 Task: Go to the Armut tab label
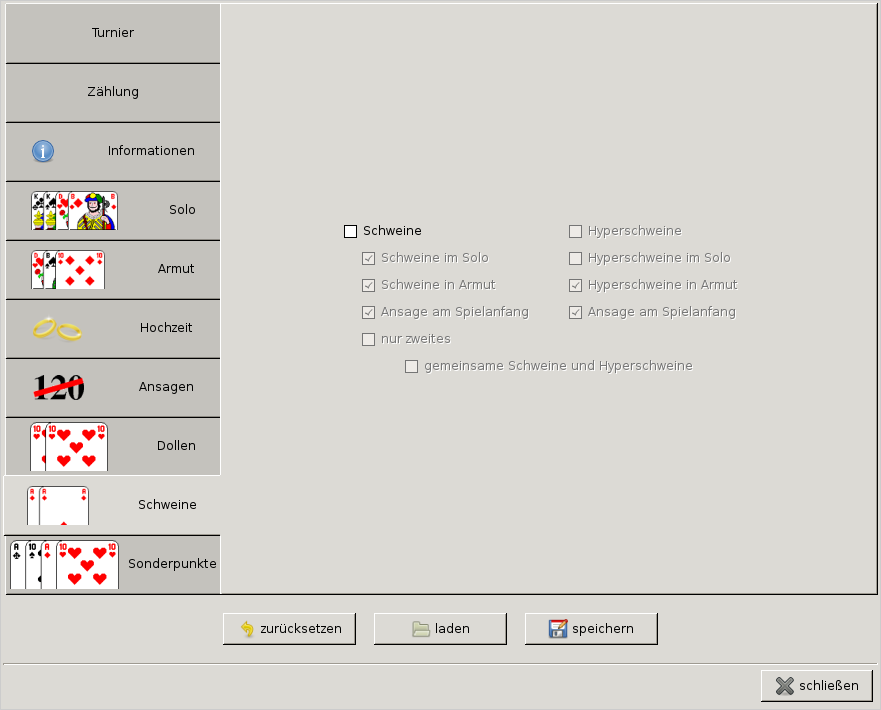point(176,269)
